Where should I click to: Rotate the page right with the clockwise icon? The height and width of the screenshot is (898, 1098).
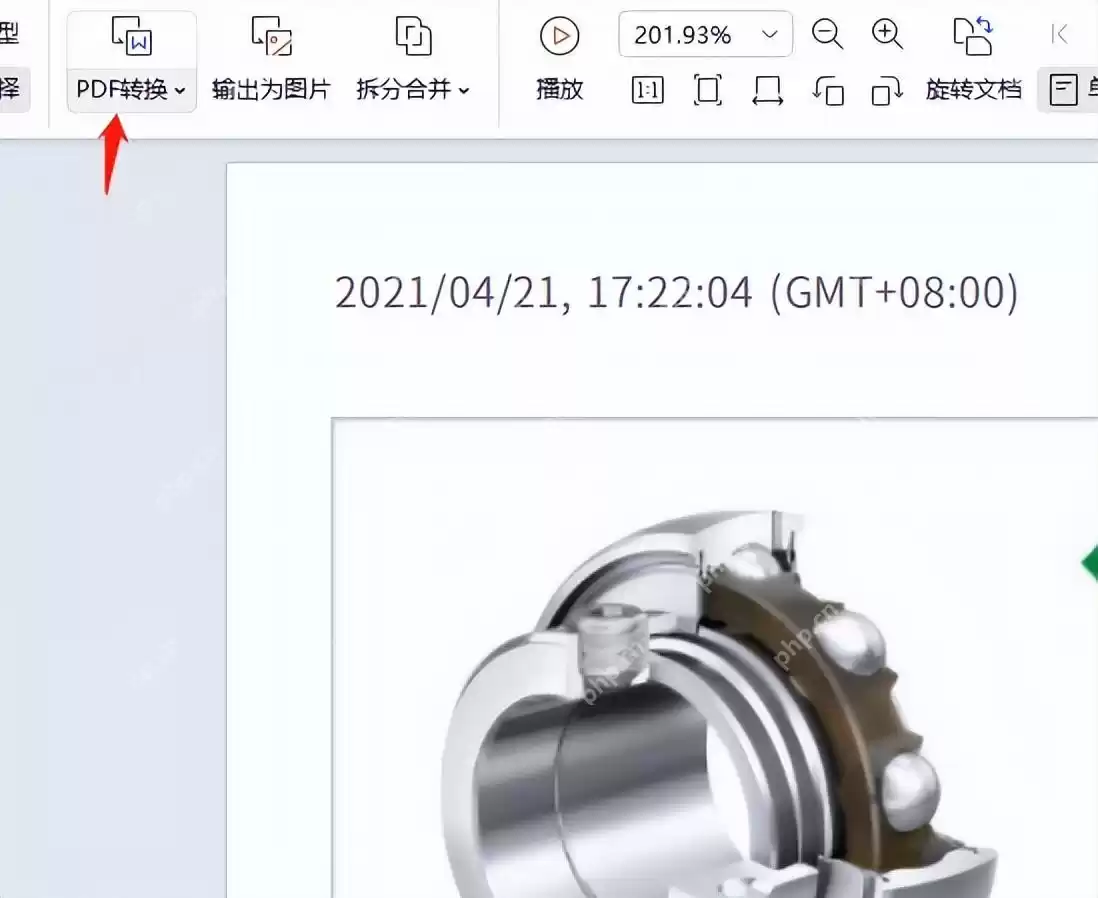tap(886, 90)
